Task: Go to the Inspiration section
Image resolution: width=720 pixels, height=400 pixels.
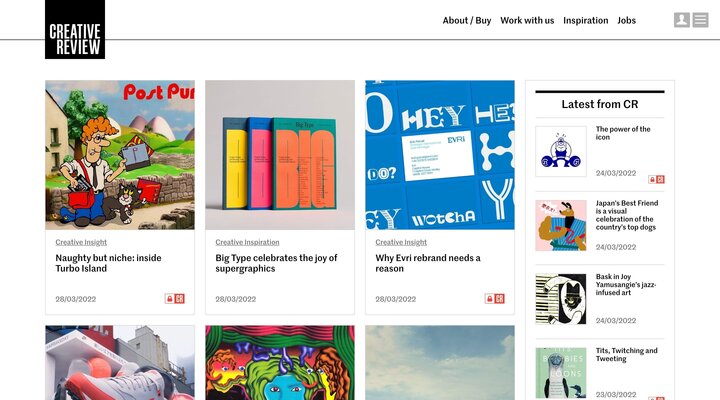Action: (586, 20)
